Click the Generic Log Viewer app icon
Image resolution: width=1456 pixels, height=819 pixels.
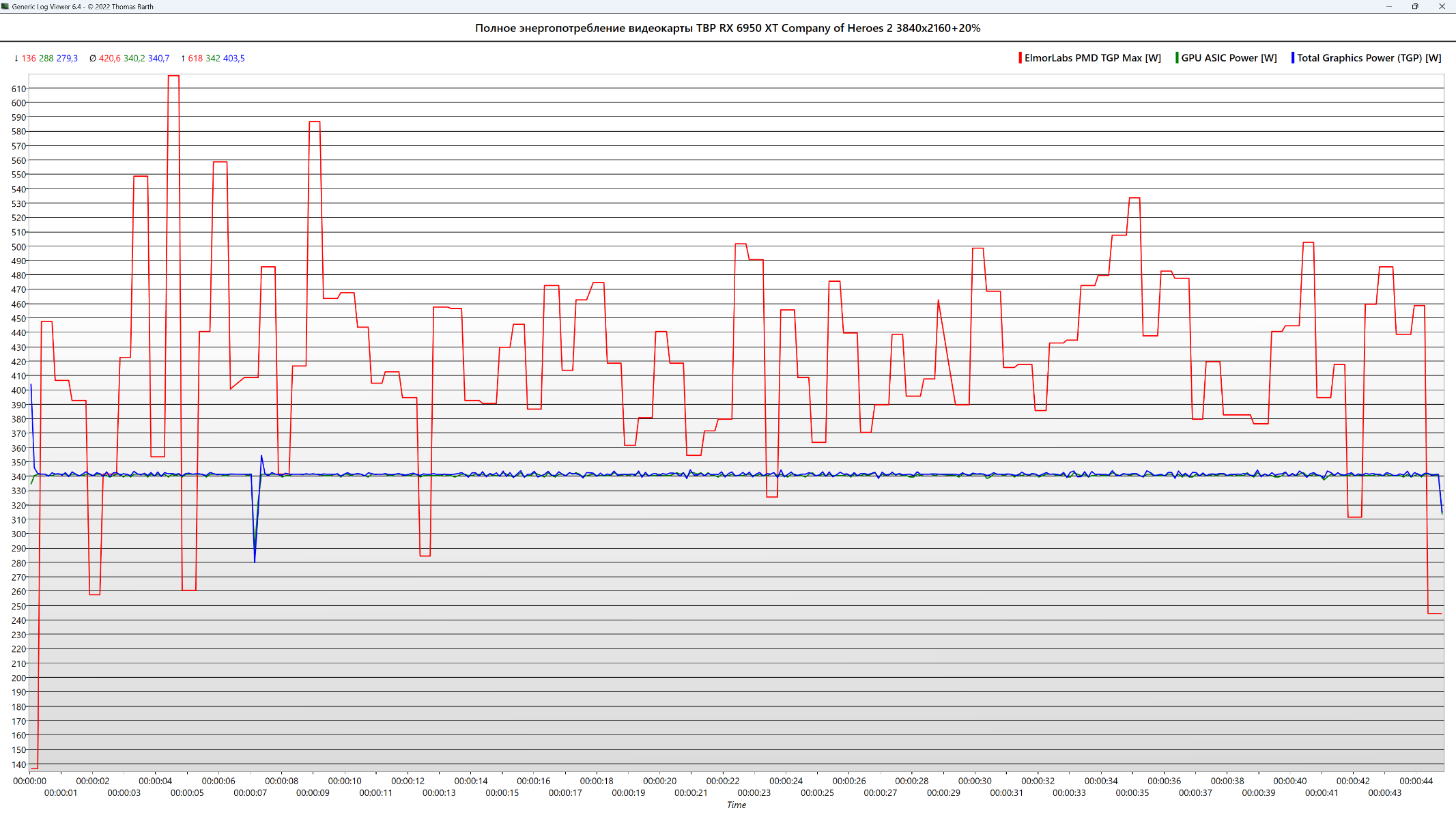(x=5, y=6)
